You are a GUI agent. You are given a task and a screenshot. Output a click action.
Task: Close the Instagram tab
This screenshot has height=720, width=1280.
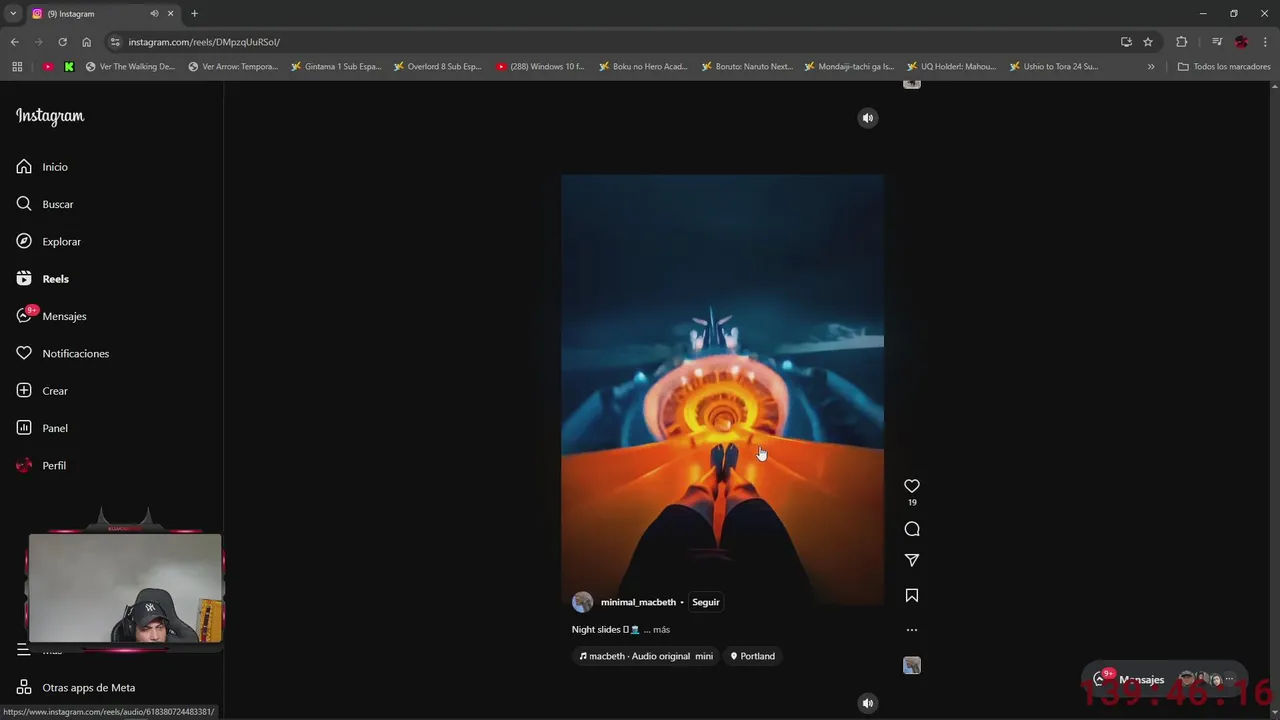[170, 14]
